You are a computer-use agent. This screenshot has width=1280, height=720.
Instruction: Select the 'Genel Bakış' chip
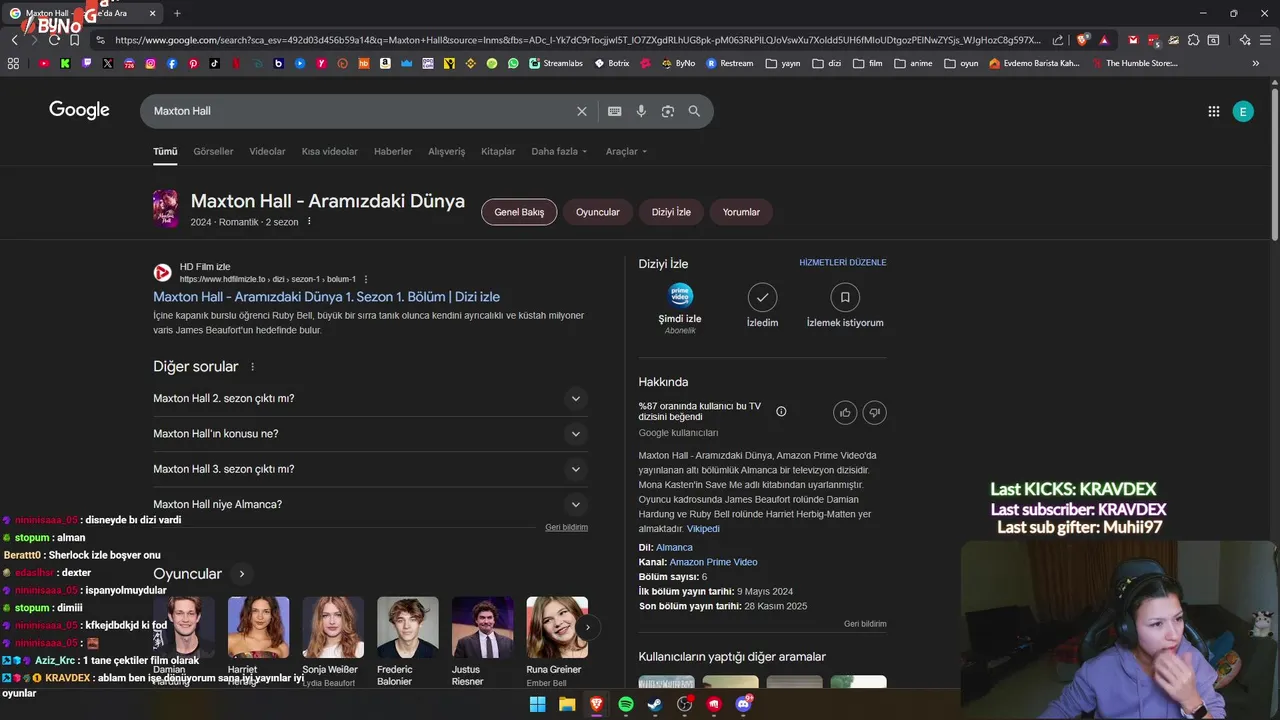tap(519, 212)
